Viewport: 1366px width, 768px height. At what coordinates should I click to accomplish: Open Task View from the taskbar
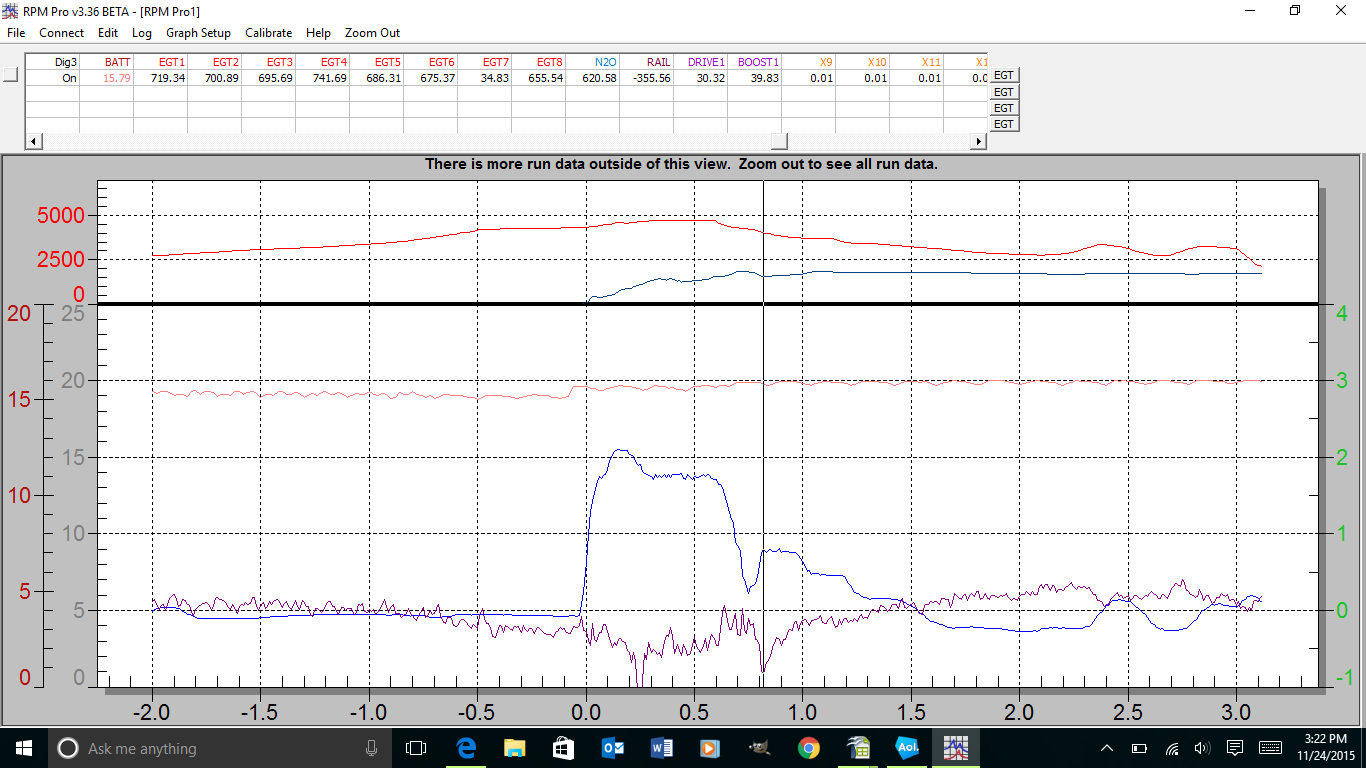[x=416, y=747]
